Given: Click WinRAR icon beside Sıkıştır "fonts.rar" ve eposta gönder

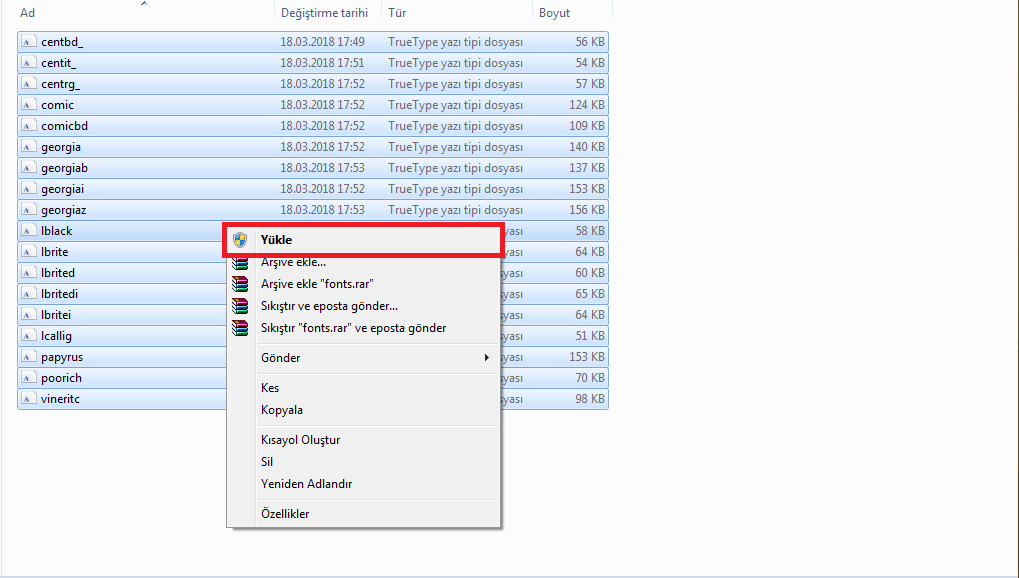Looking at the screenshot, I should point(240,328).
